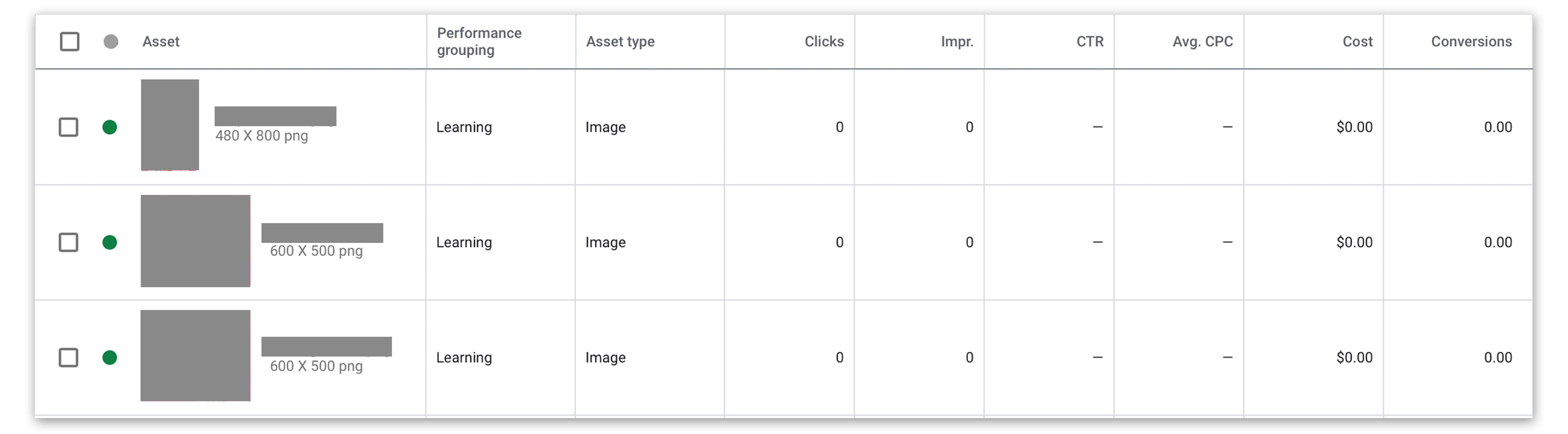Check the middle row's 600 X 500 checkbox
Viewport: 1568px width, 434px height.
68,242
